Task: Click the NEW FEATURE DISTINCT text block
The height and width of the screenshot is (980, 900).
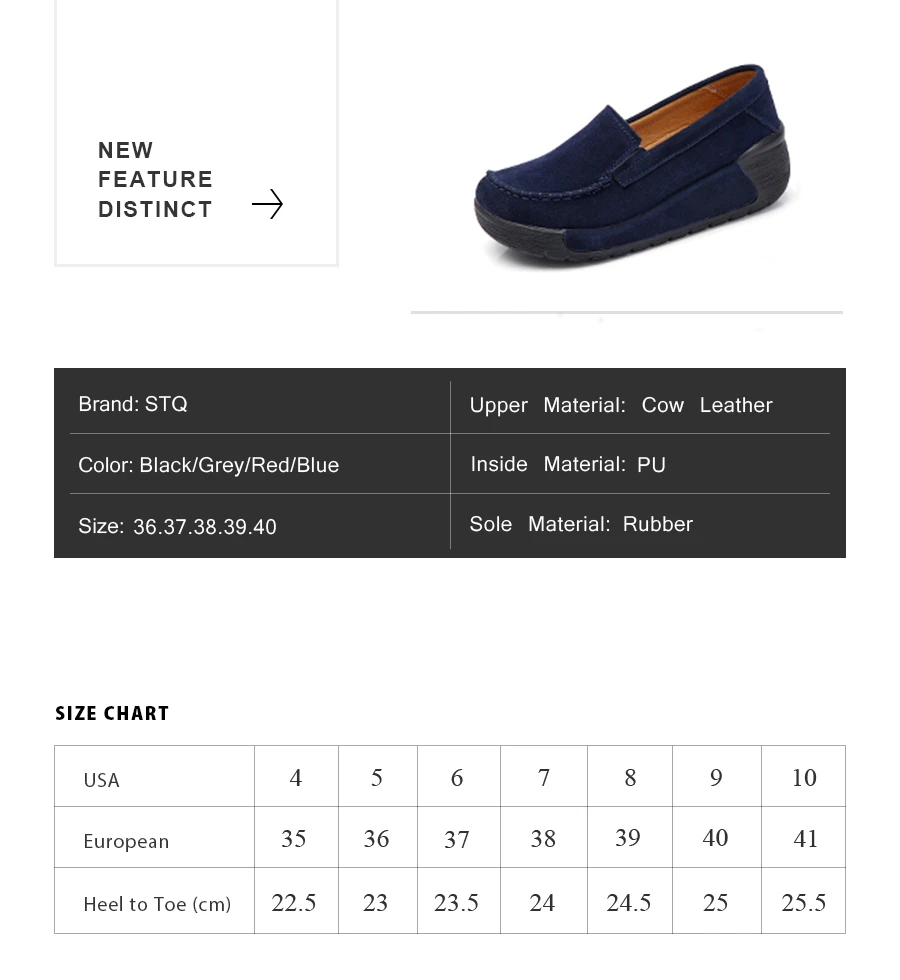Action: [155, 179]
